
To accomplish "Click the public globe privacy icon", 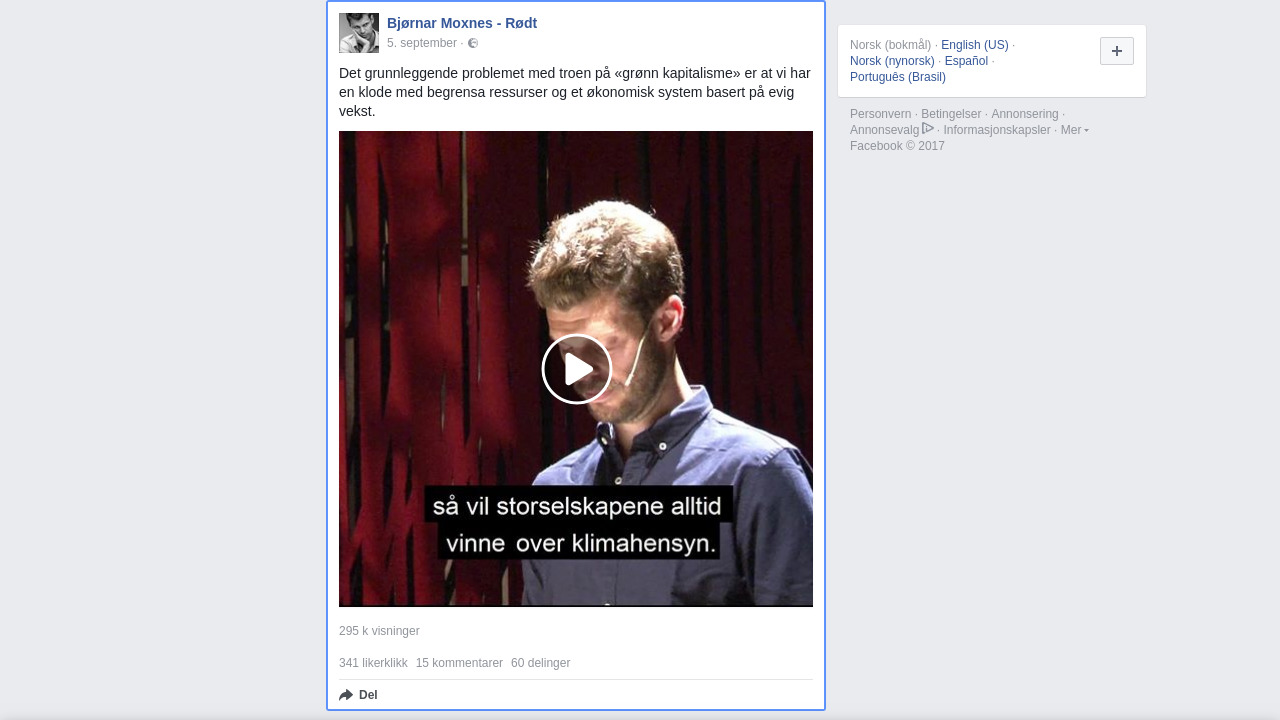I will tap(473, 43).
